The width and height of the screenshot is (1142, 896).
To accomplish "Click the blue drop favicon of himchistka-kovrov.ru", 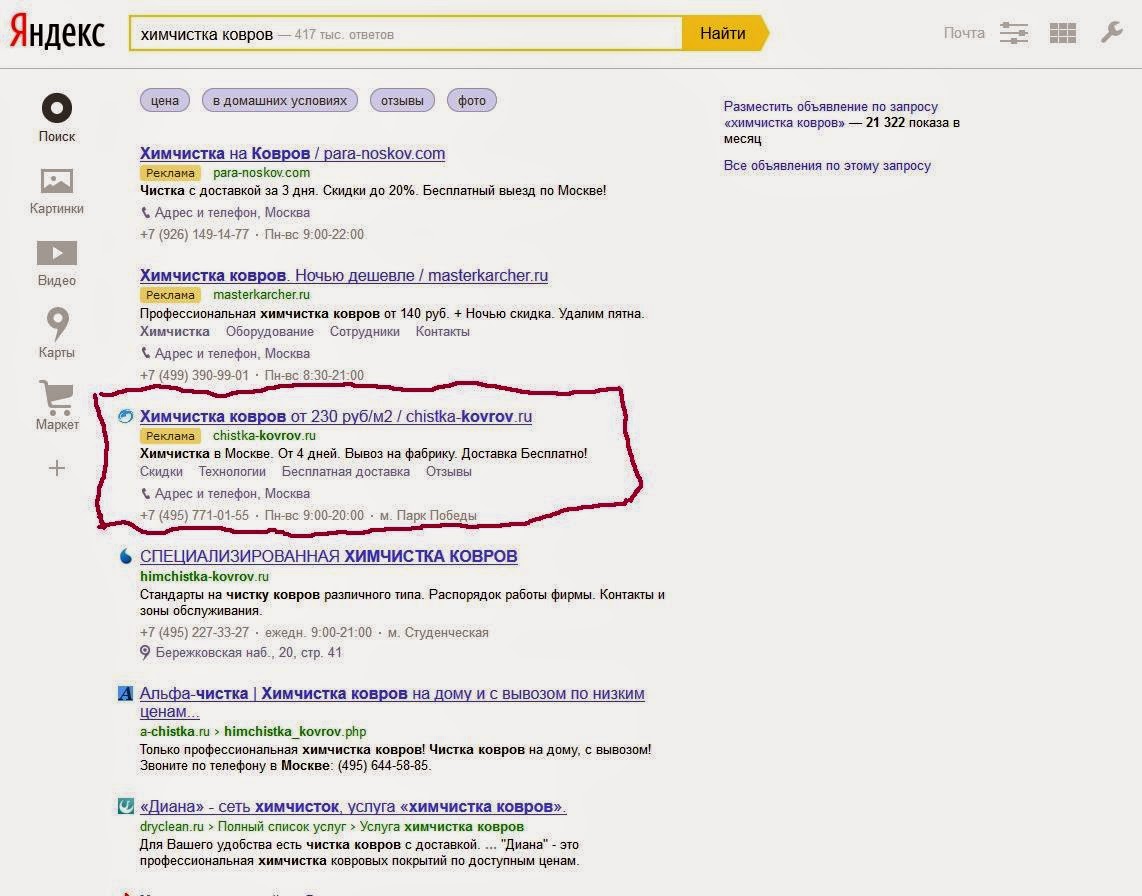I will click(x=125, y=556).
